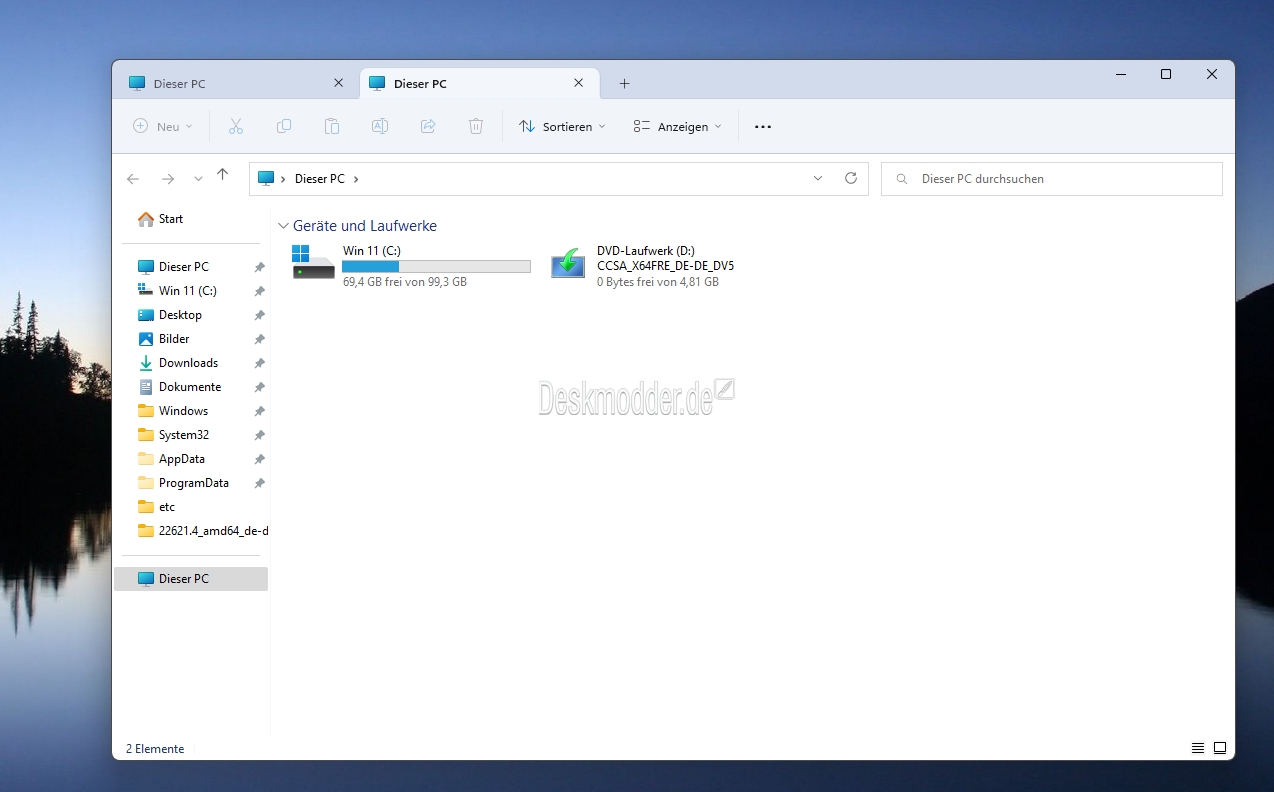This screenshot has width=1274, height=792.
Task: Click Dieser PC breadcrumb in address bar
Action: point(320,179)
